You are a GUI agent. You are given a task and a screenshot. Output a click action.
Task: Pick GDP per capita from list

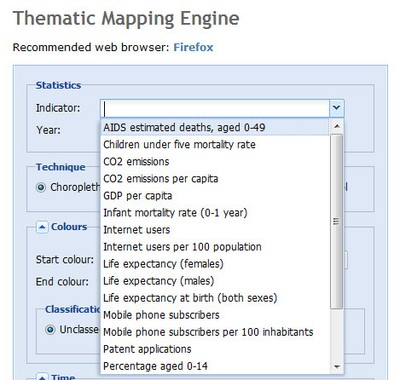[215, 195]
